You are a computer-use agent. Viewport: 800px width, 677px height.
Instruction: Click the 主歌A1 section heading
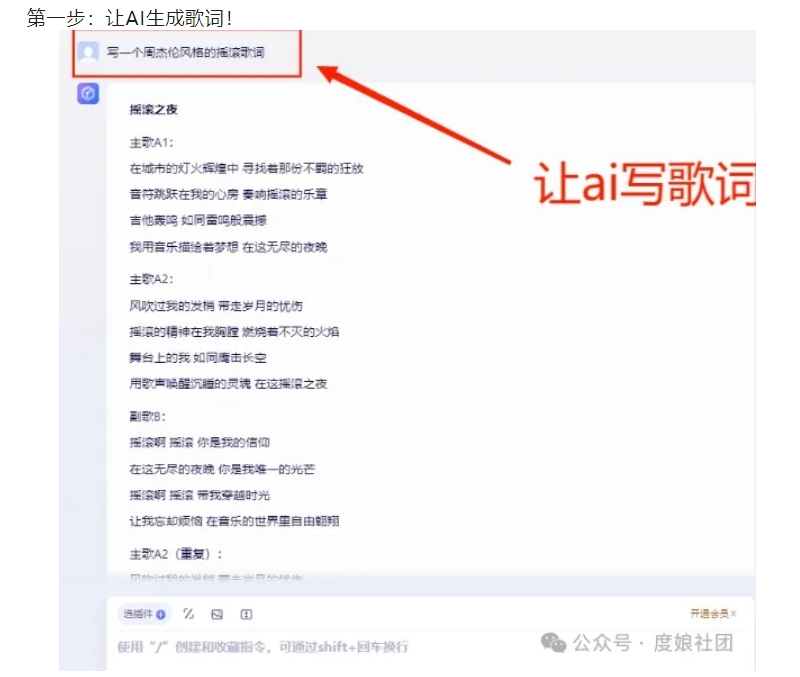pos(151,142)
